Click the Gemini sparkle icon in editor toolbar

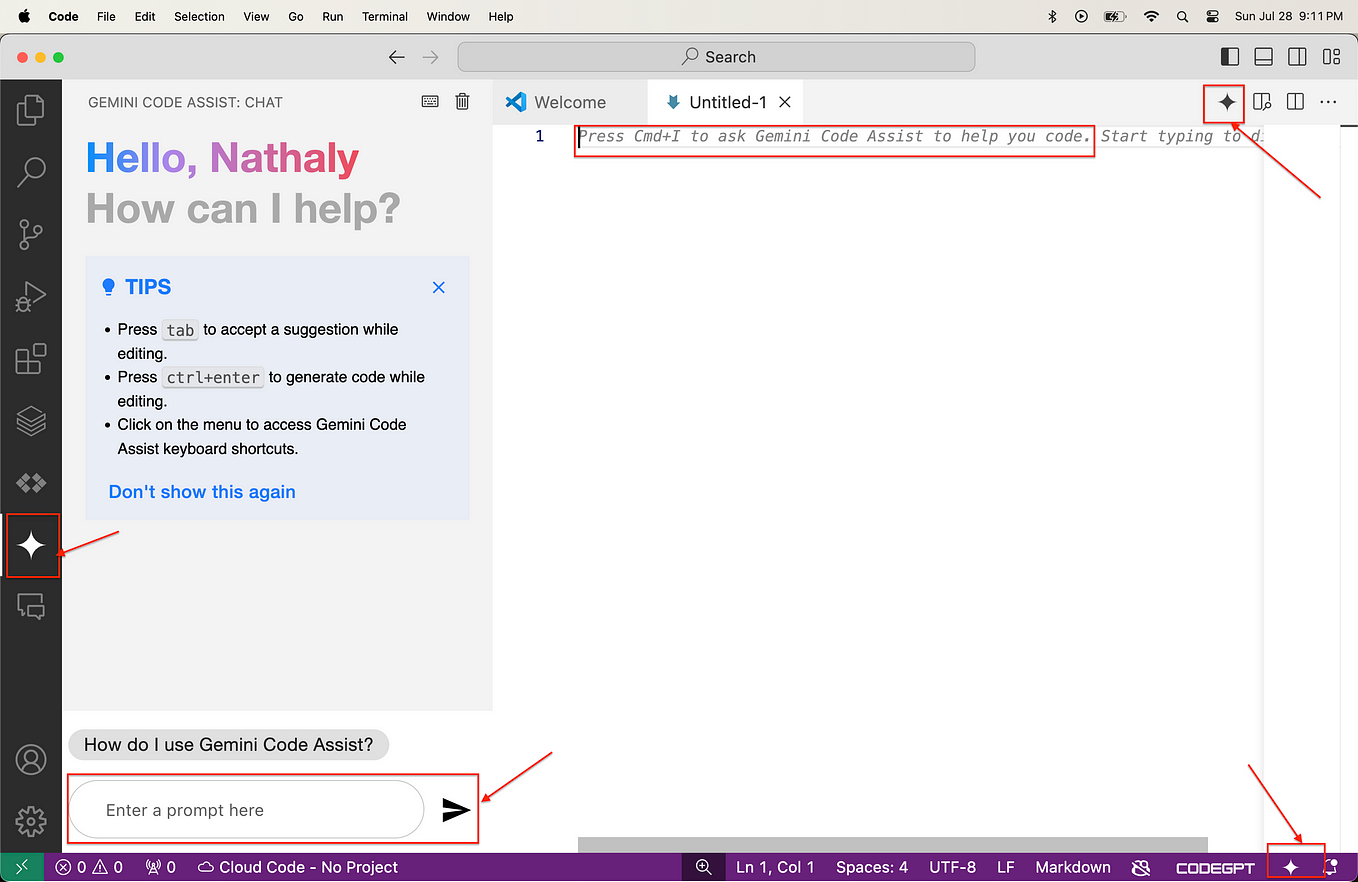pyautogui.click(x=1227, y=101)
